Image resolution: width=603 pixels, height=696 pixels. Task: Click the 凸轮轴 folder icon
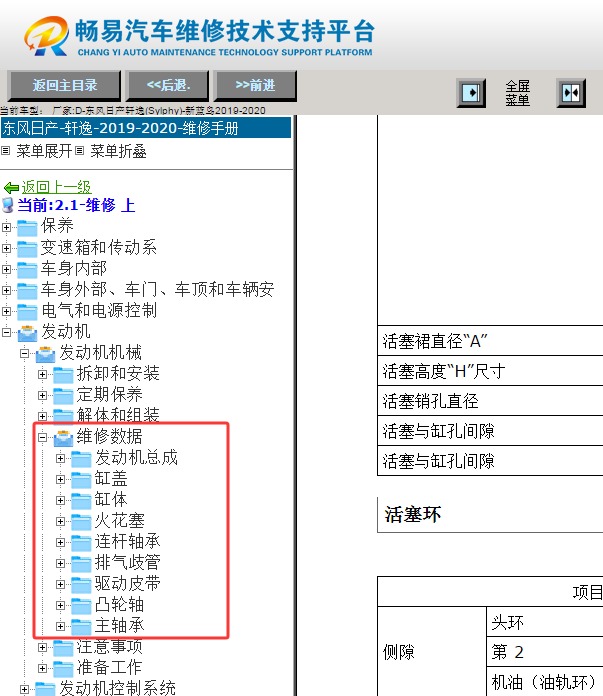(x=81, y=606)
